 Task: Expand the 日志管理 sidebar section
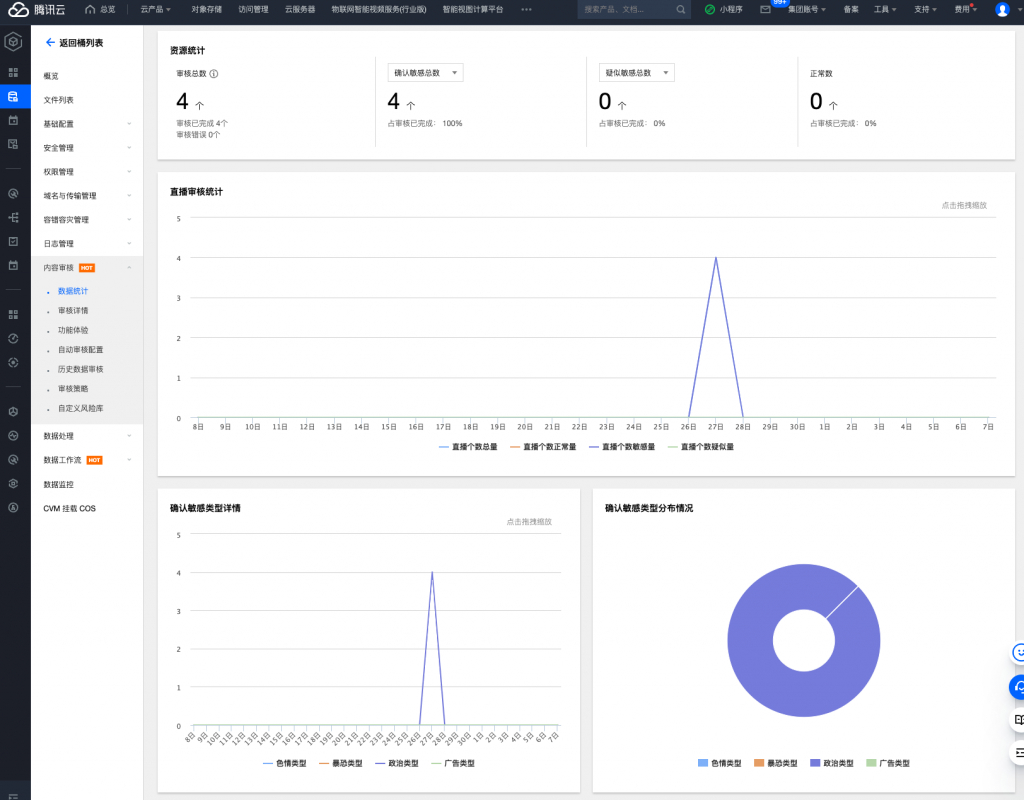[x=87, y=244]
